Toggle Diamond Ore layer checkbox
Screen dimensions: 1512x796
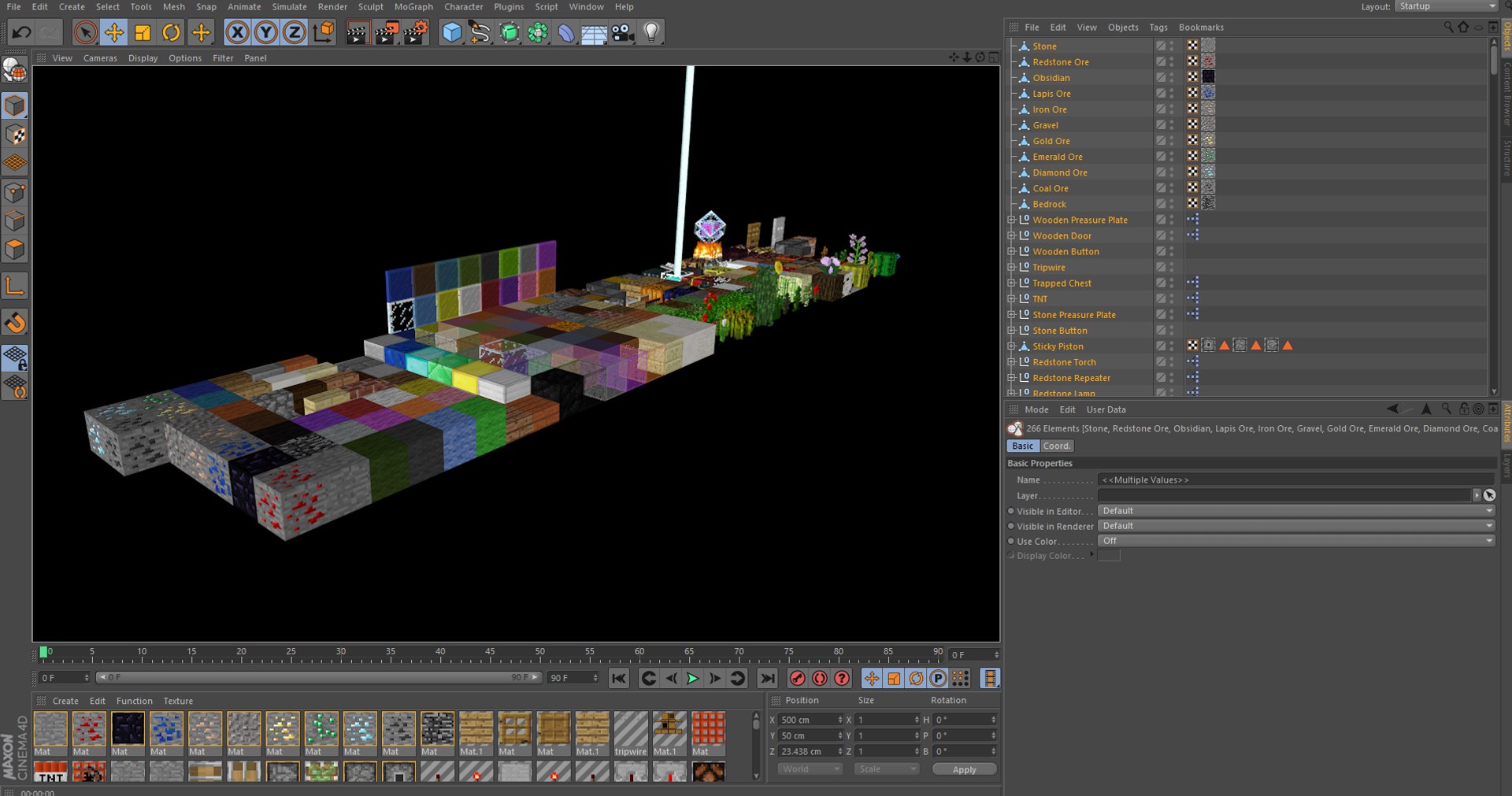click(x=1161, y=172)
